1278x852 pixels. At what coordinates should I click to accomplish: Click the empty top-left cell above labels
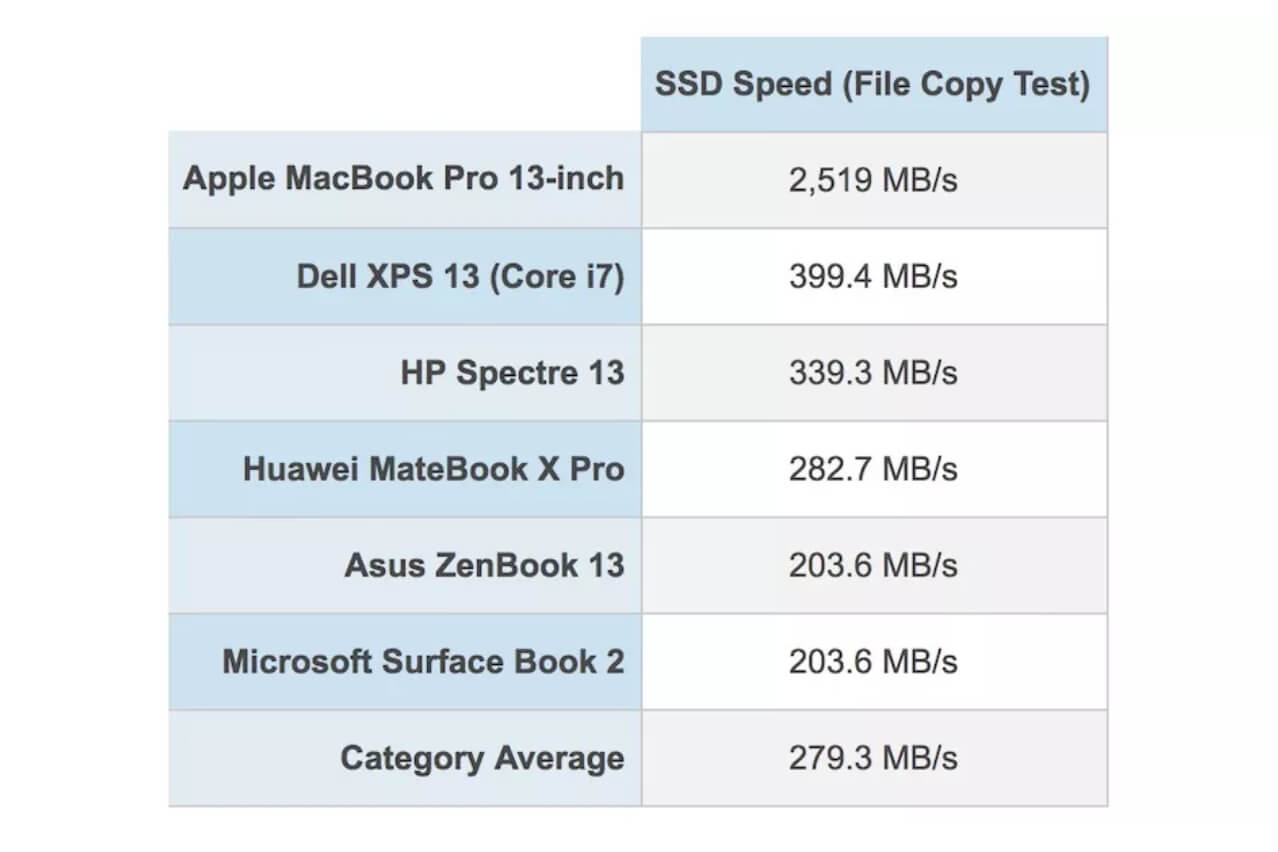pyautogui.click(x=404, y=85)
